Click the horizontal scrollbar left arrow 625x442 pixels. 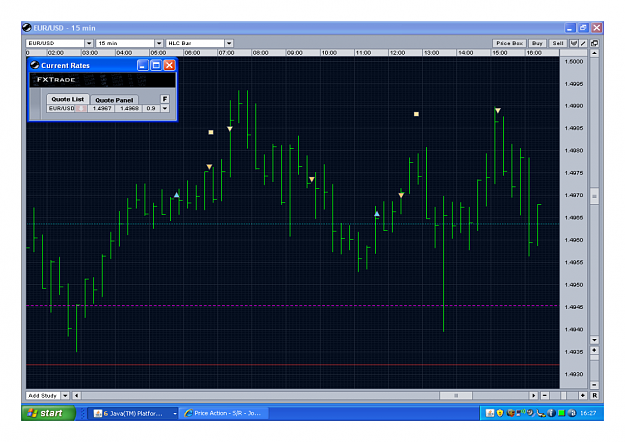point(76,395)
